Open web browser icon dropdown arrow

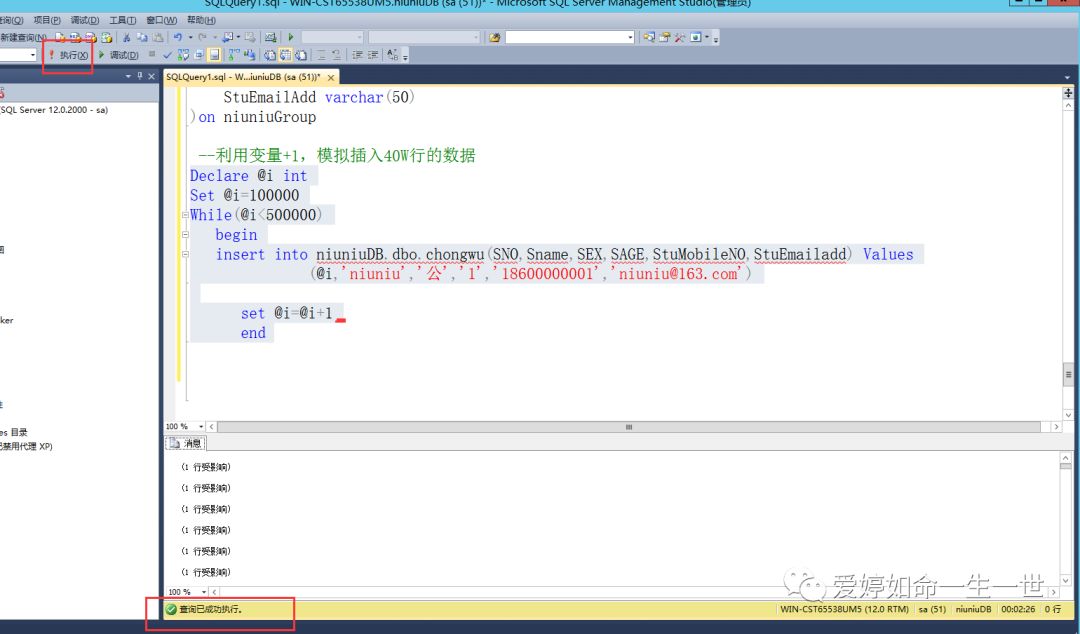pyautogui.click(x=707, y=37)
